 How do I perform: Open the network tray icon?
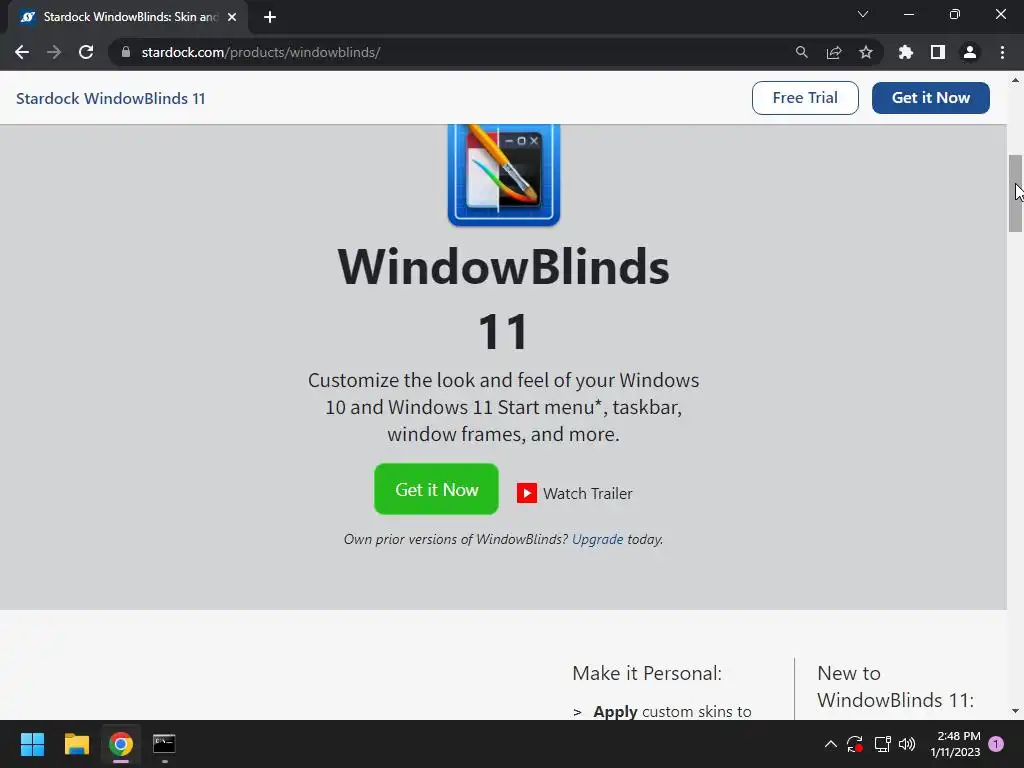click(x=882, y=744)
